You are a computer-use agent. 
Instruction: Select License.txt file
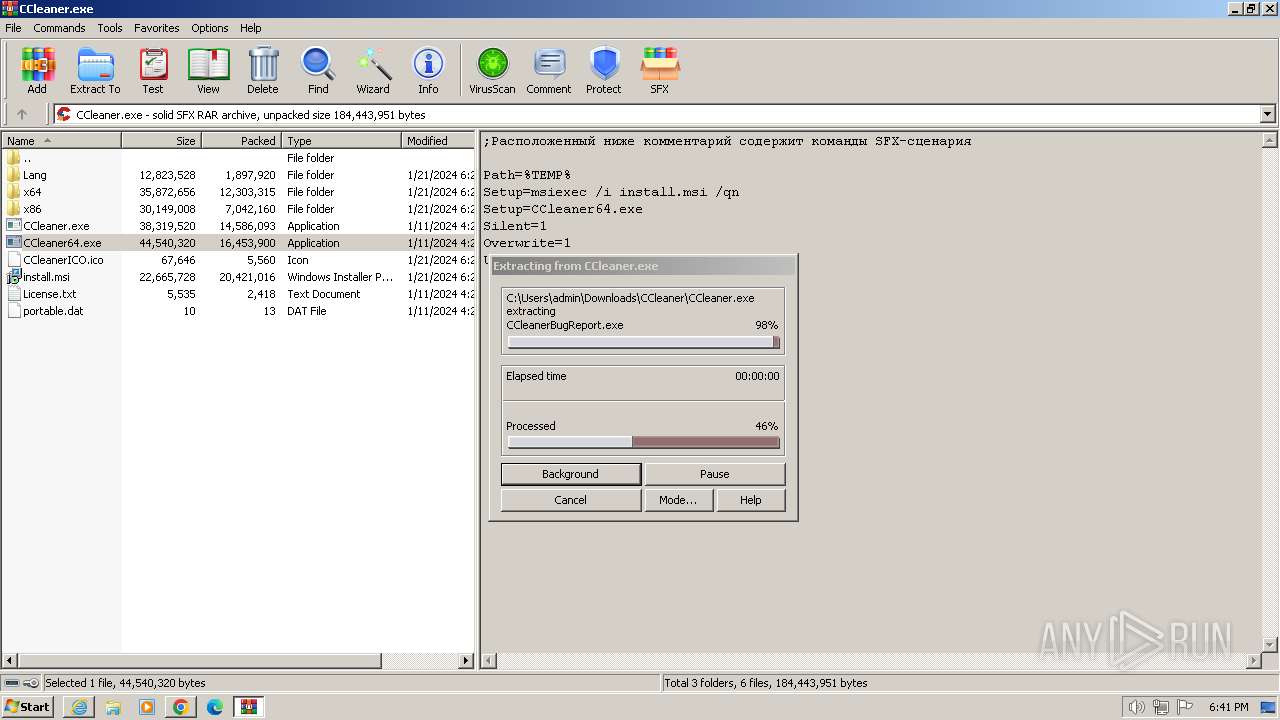click(49, 294)
